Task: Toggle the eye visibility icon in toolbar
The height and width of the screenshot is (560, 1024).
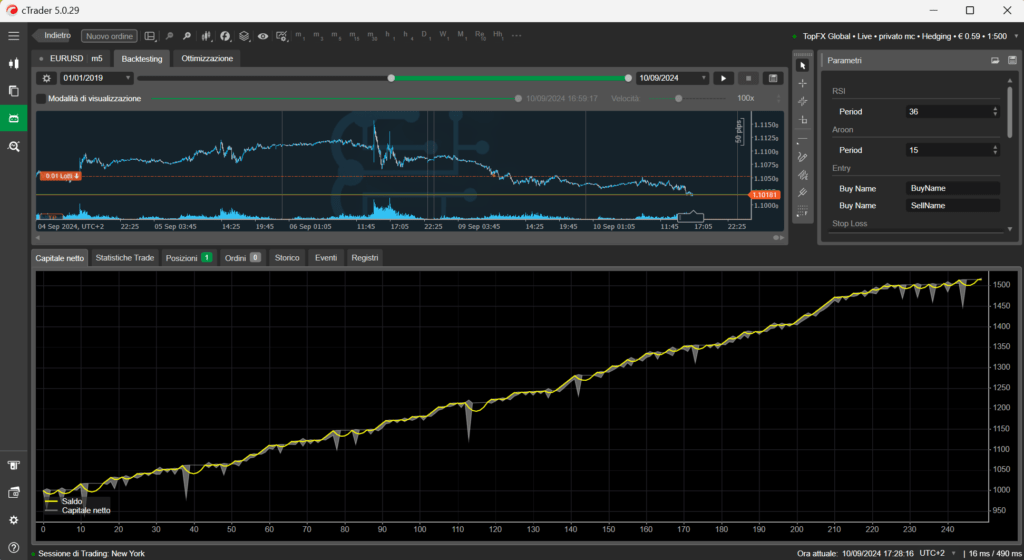Action: pos(263,36)
